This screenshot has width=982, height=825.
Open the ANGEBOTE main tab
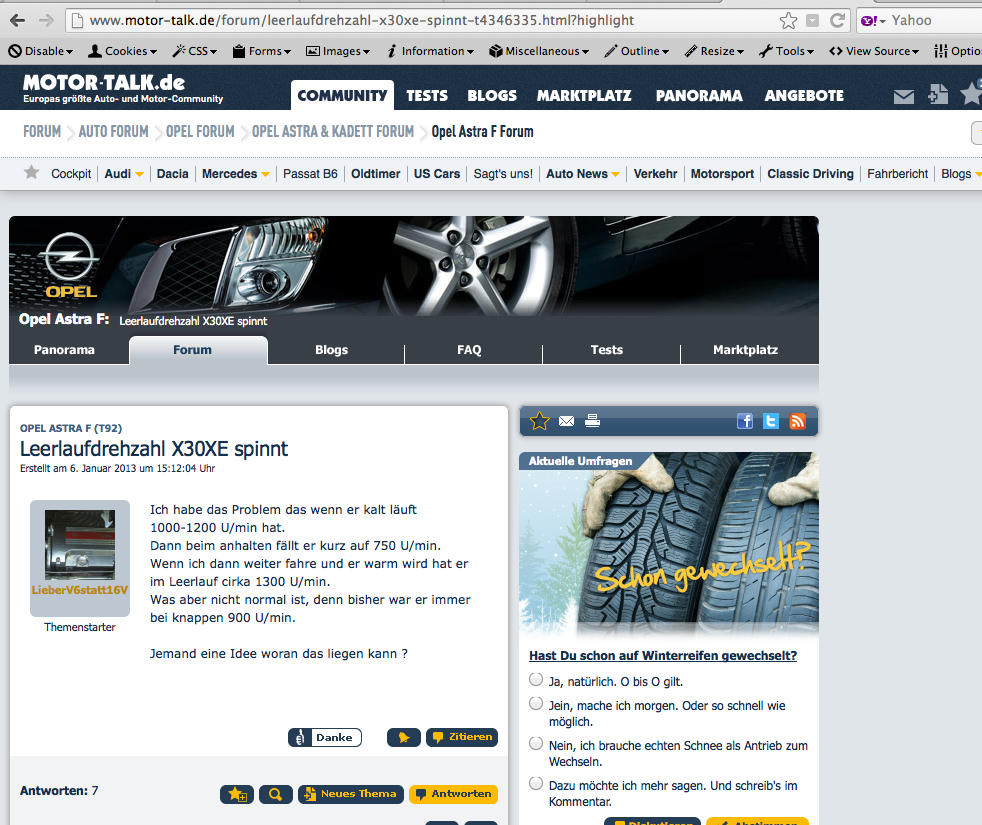pyautogui.click(x=804, y=96)
